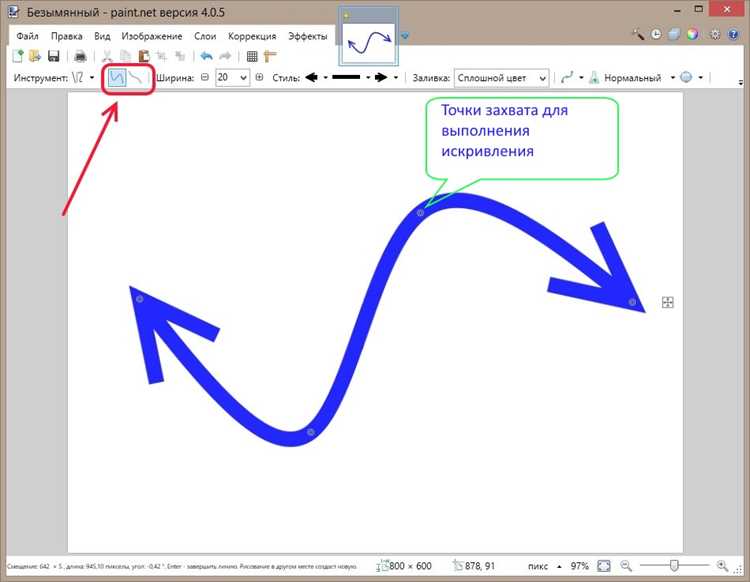750x582 pixels.
Task: Click the selection clipping mode globe icon
Action: point(686,77)
